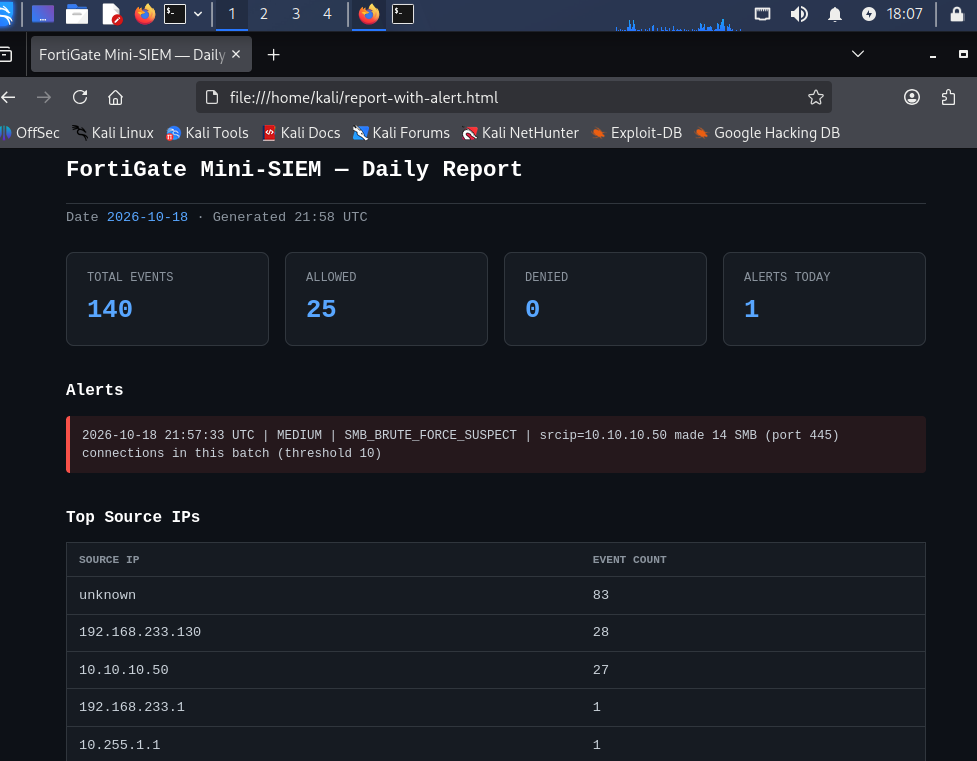Open the volume control in the tray
This screenshot has width=977, height=761.
799,14
